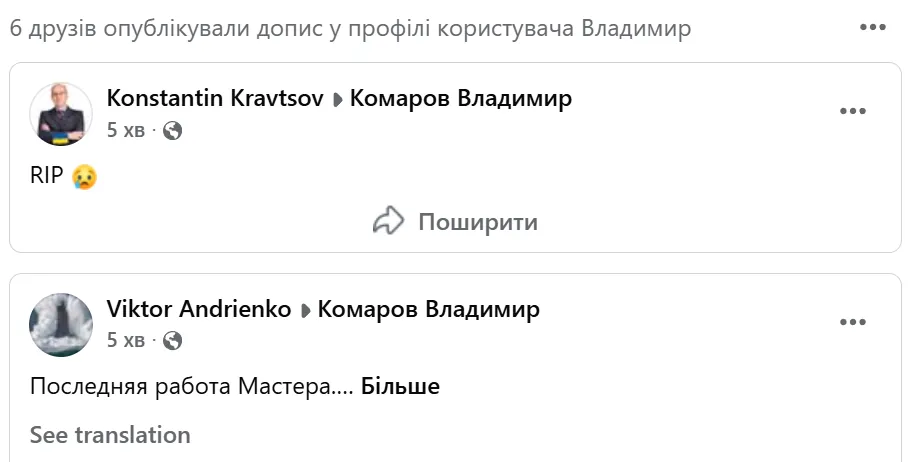Open the 5 хв timestamp on Konstantin's post
Image resolution: width=914 pixels, height=462 pixels.
click(125, 130)
